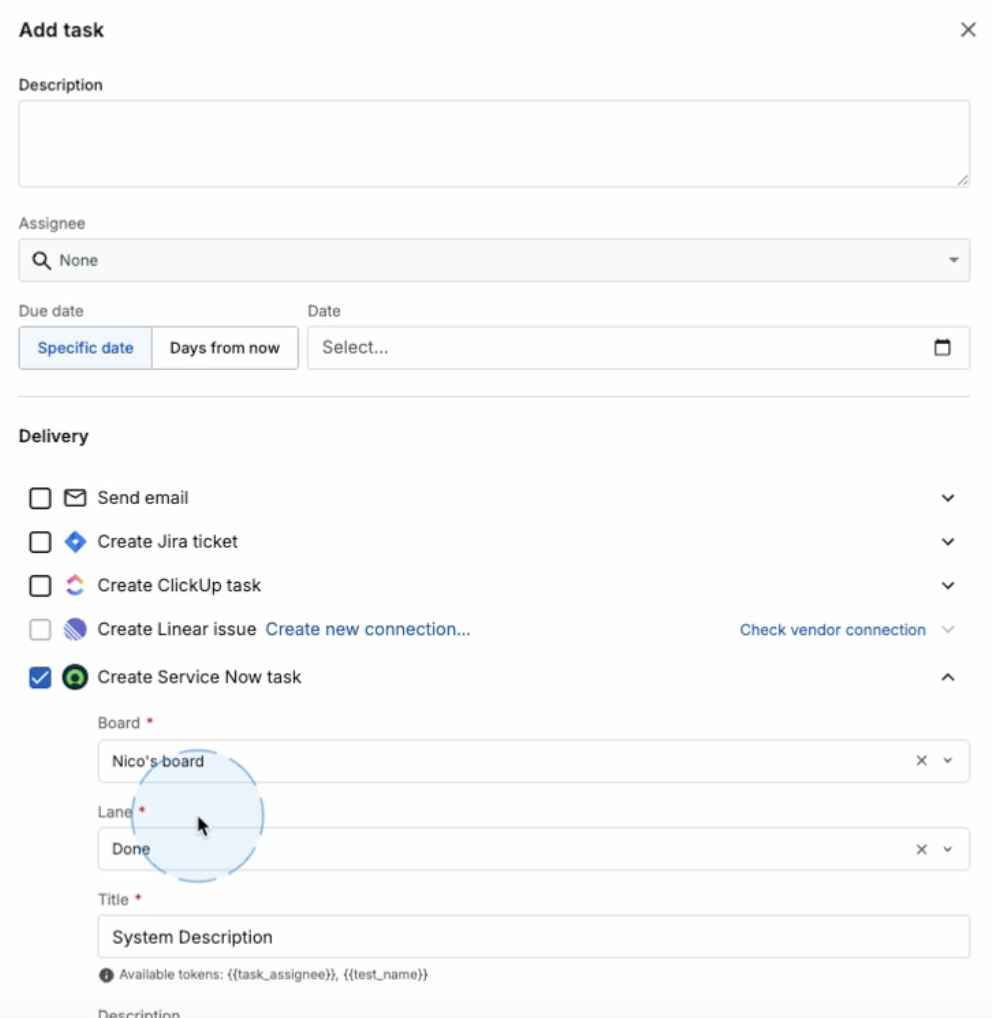Enable the Send email checkbox
The height and width of the screenshot is (1018, 992).
point(40,499)
